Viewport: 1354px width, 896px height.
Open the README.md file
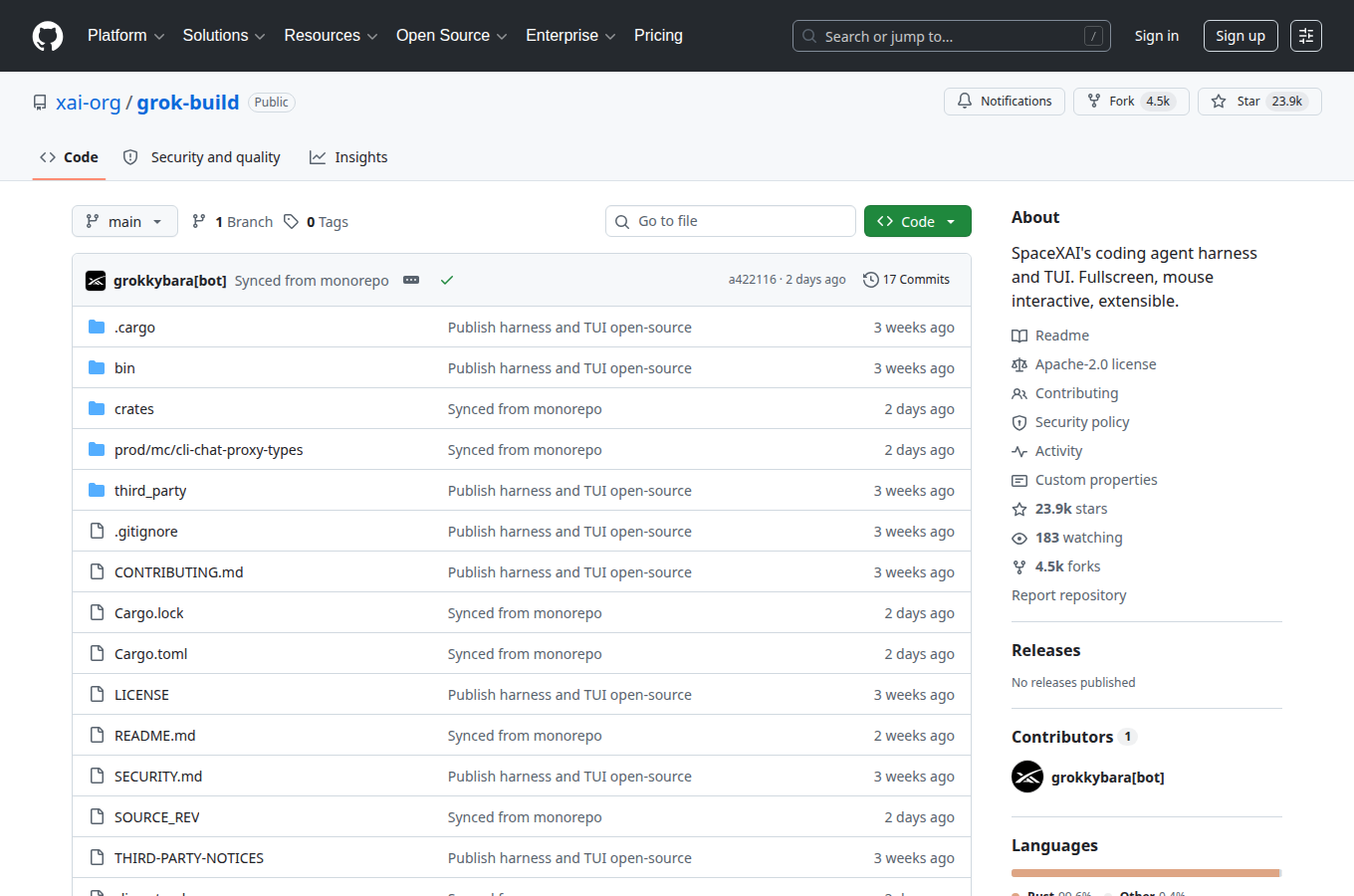click(155, 736)
